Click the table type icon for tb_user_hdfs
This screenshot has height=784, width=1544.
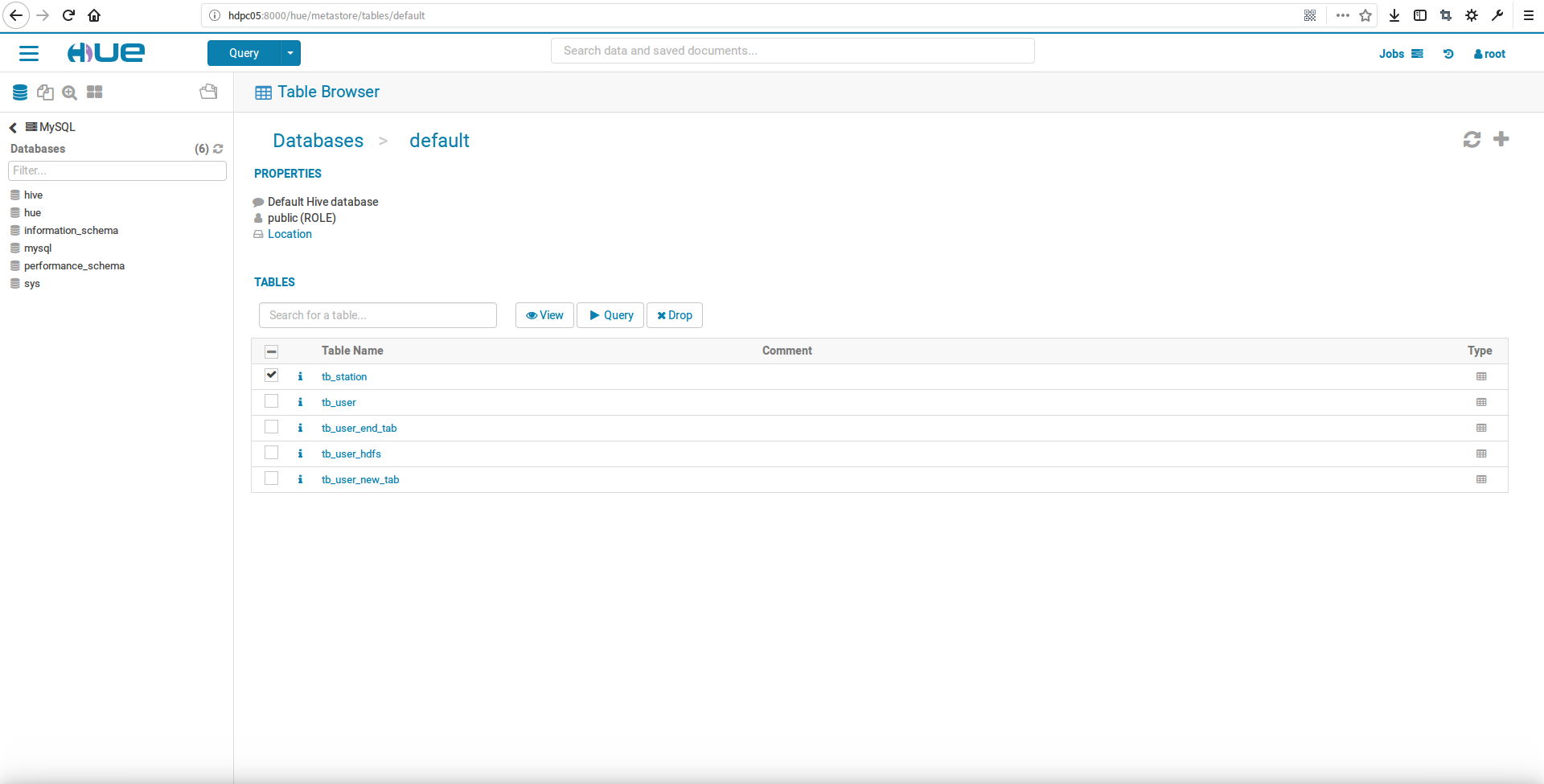click(1481, 454)
